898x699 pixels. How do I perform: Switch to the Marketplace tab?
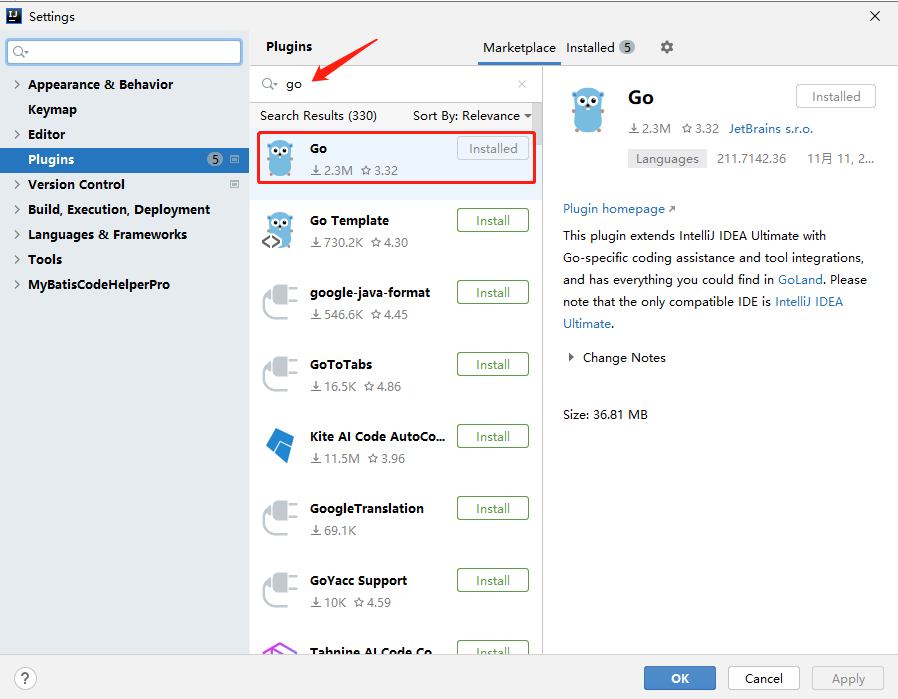[x=519, y=48]
